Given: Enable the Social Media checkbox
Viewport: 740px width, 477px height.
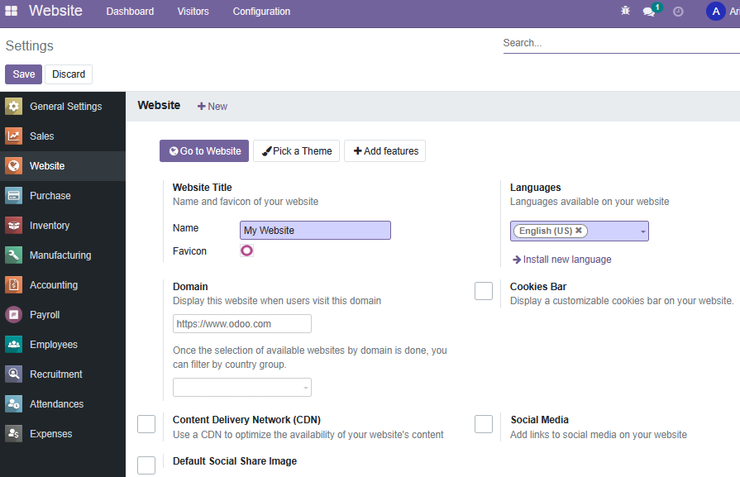Looking at the screenshot, I should point(483,424).
